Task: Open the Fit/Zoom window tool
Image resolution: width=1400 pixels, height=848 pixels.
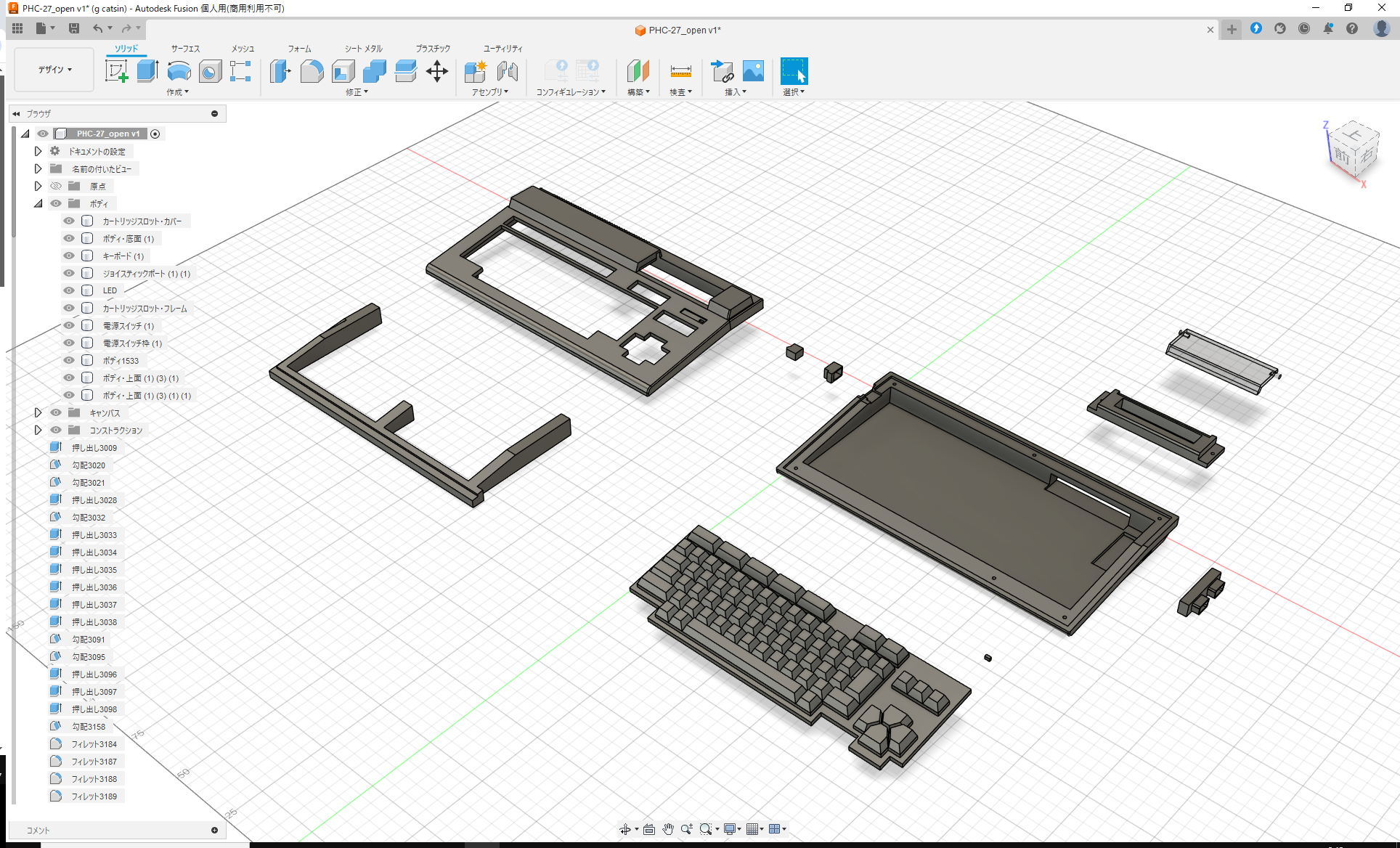Action: tap(706, 828)
